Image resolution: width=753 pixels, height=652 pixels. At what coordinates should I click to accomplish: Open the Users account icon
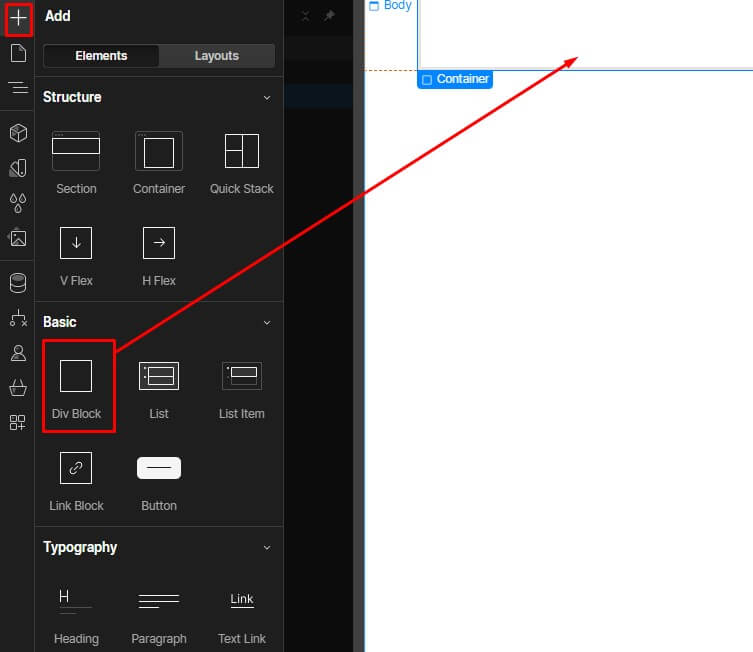(x=18, y=353)
